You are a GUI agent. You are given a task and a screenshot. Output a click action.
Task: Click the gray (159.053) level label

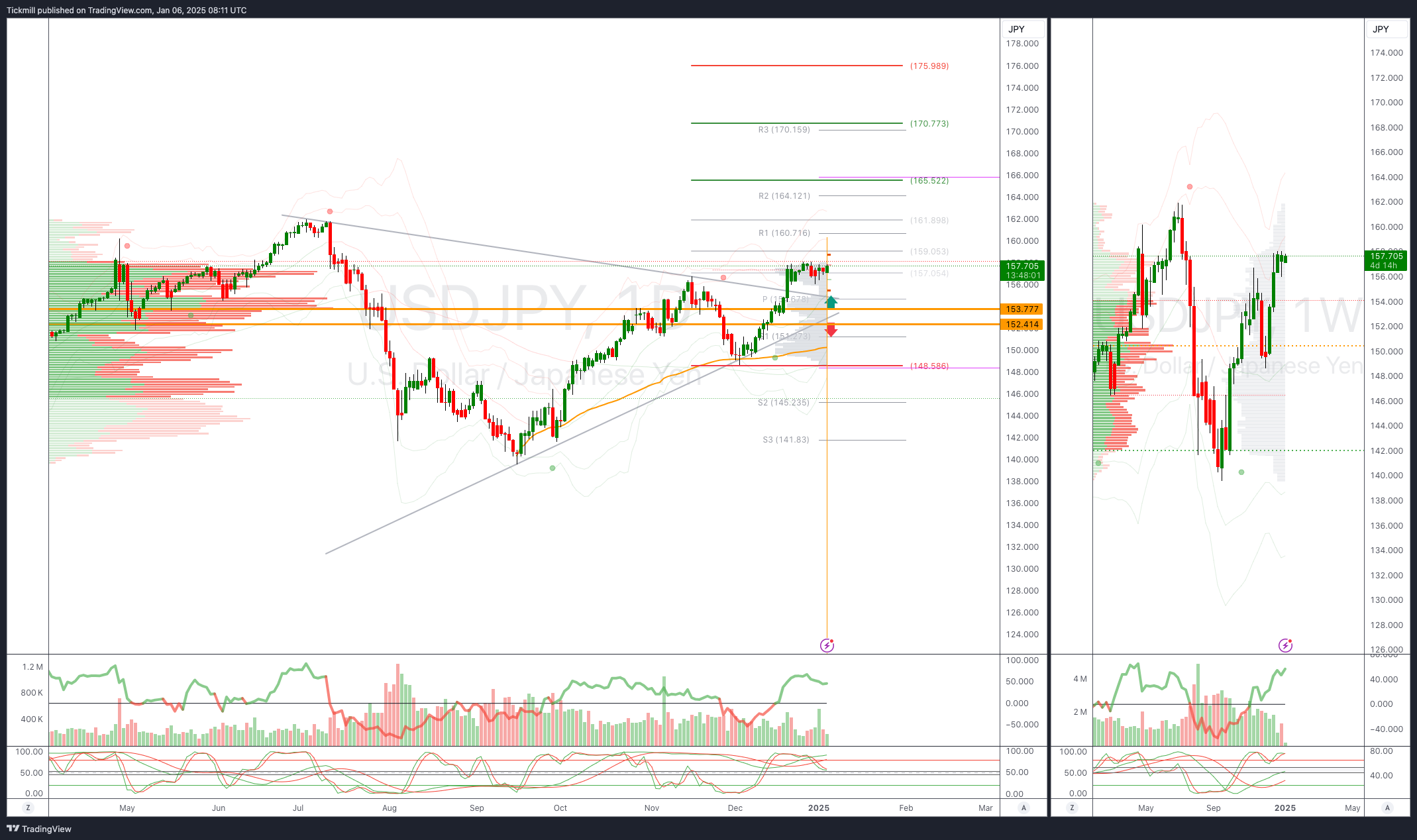click(x=929, y=252)
